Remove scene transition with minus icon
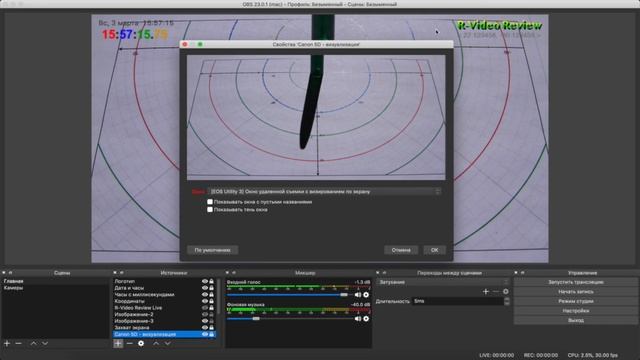 496,291
